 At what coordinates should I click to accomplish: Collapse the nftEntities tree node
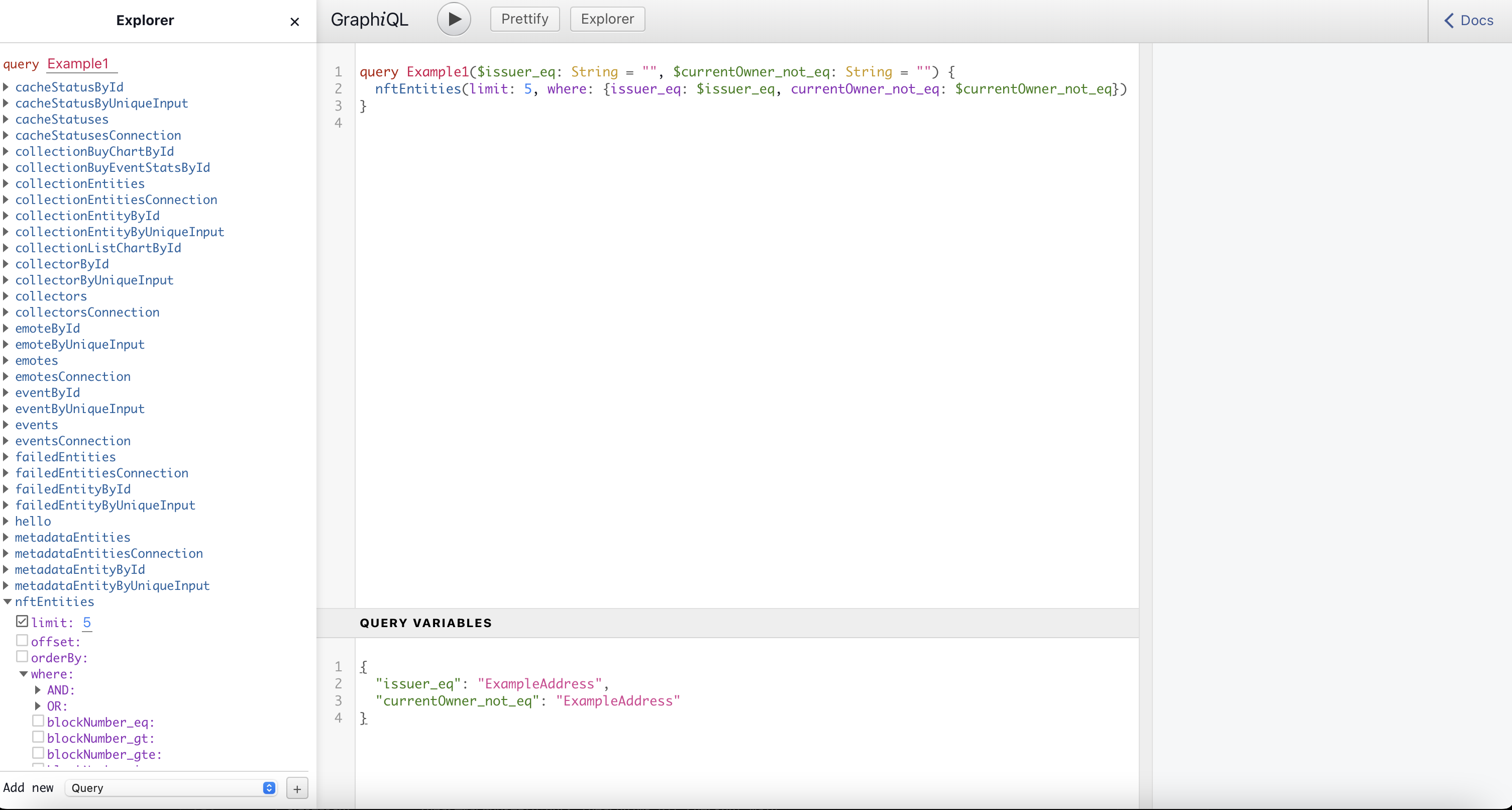8,601
